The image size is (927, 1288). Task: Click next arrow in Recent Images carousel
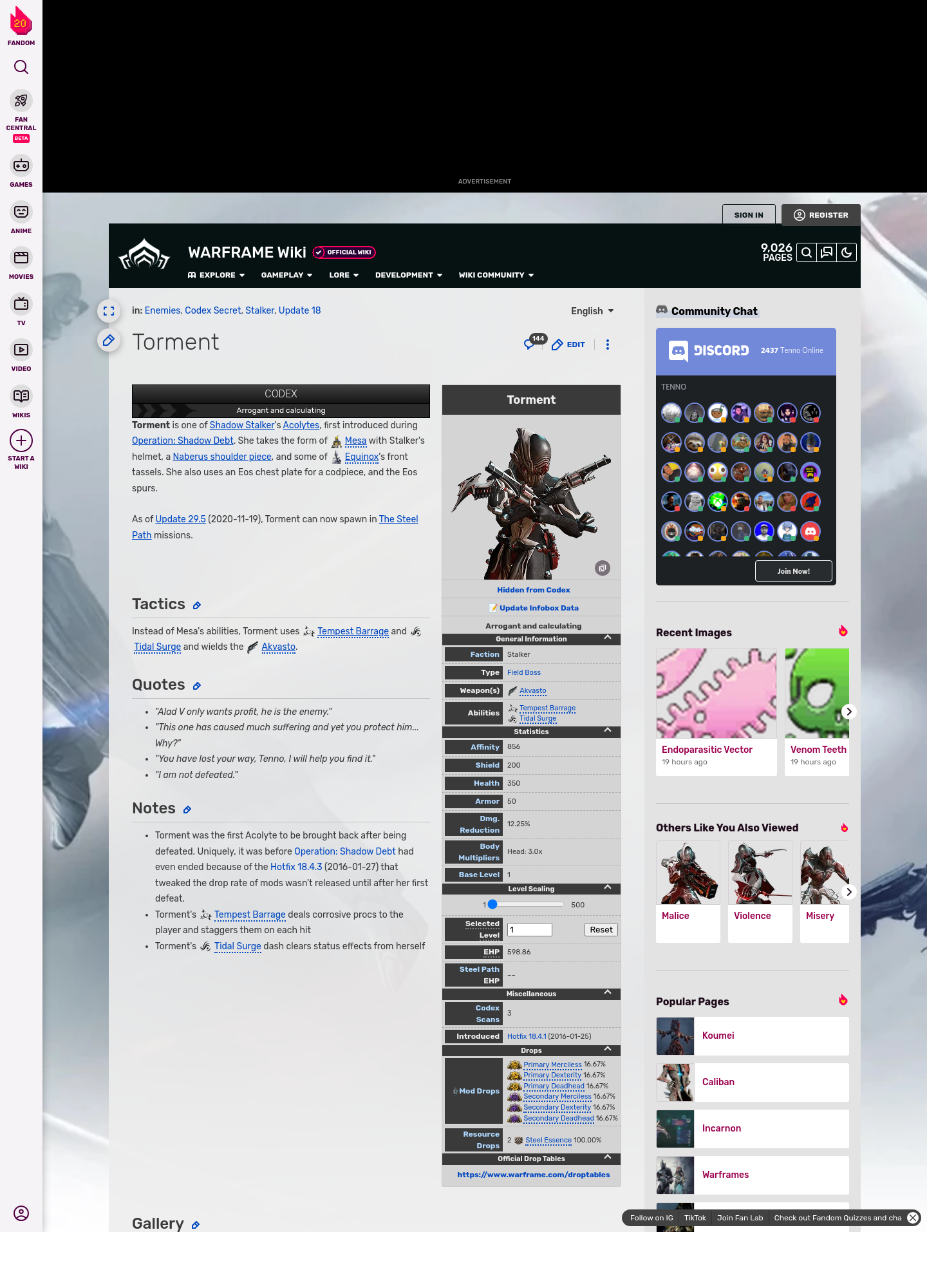[x=849, y=712]
